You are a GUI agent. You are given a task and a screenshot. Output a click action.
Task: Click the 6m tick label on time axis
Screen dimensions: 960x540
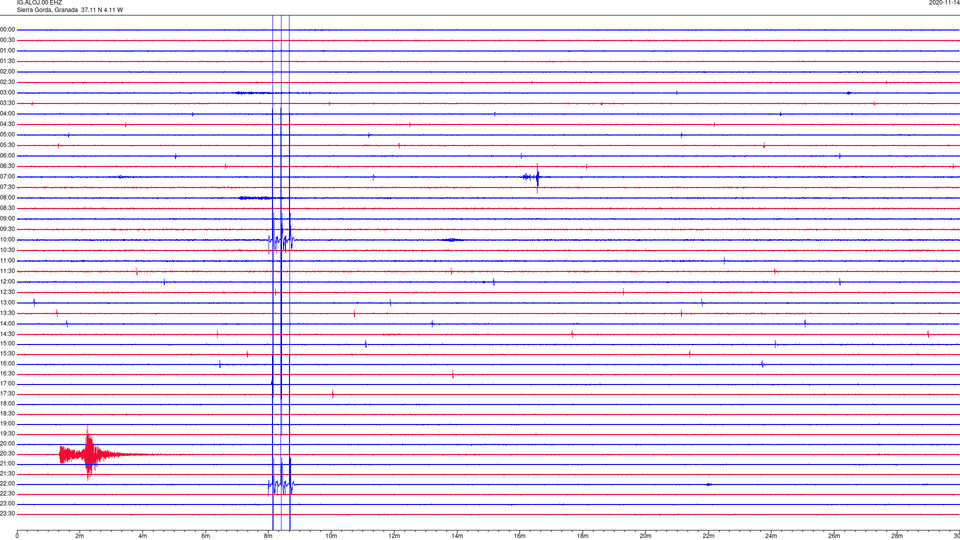click(206, 536)
